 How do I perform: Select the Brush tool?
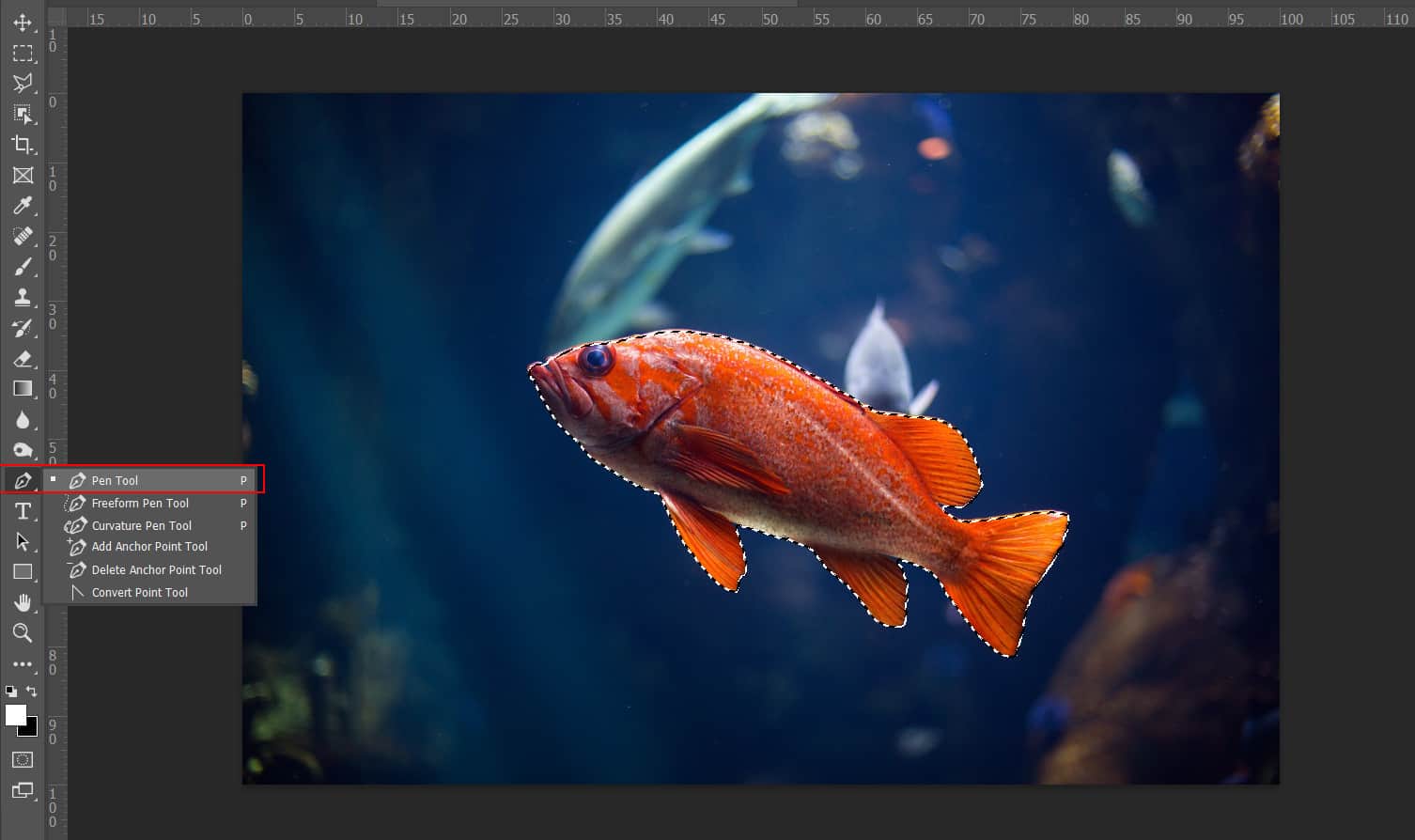point(23,266)
